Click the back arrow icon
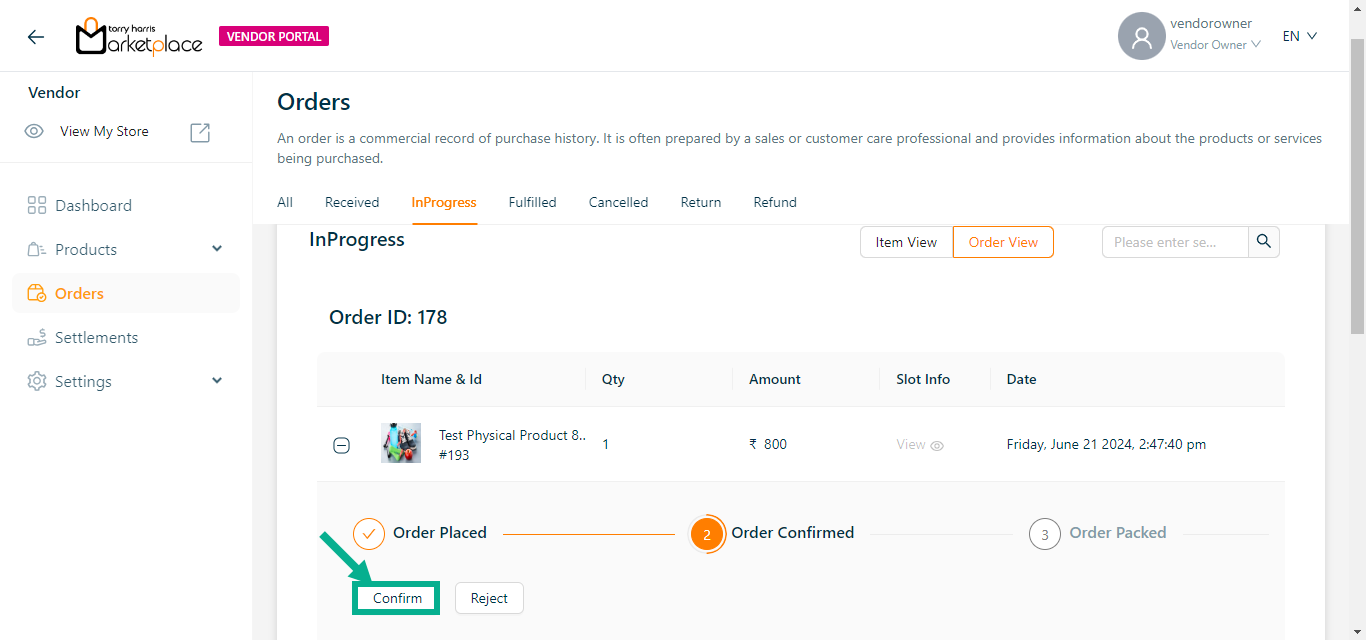The image size is (1366, 640). (x=36, y=37)
